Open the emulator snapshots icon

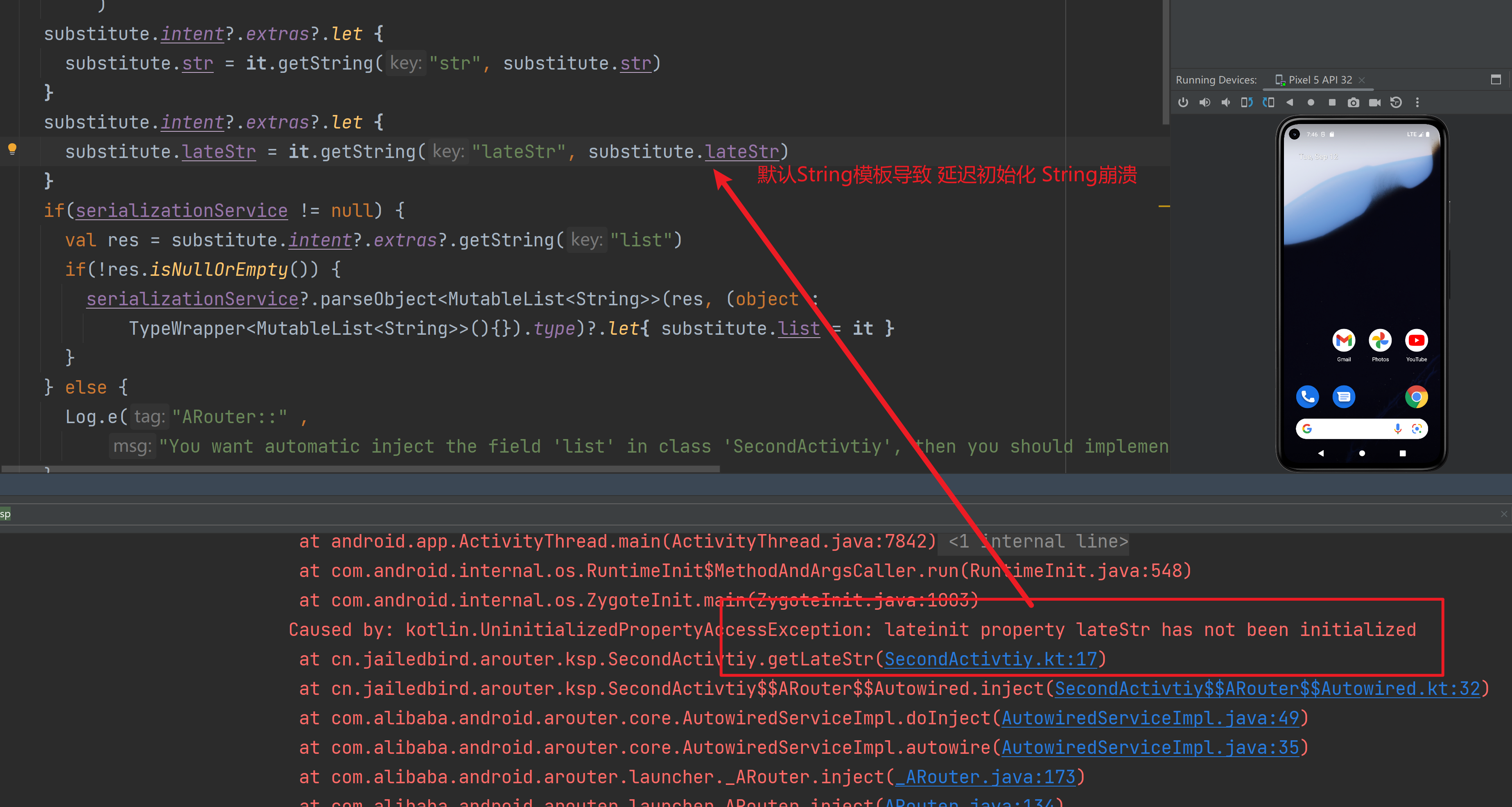(x=1397, y=103)
